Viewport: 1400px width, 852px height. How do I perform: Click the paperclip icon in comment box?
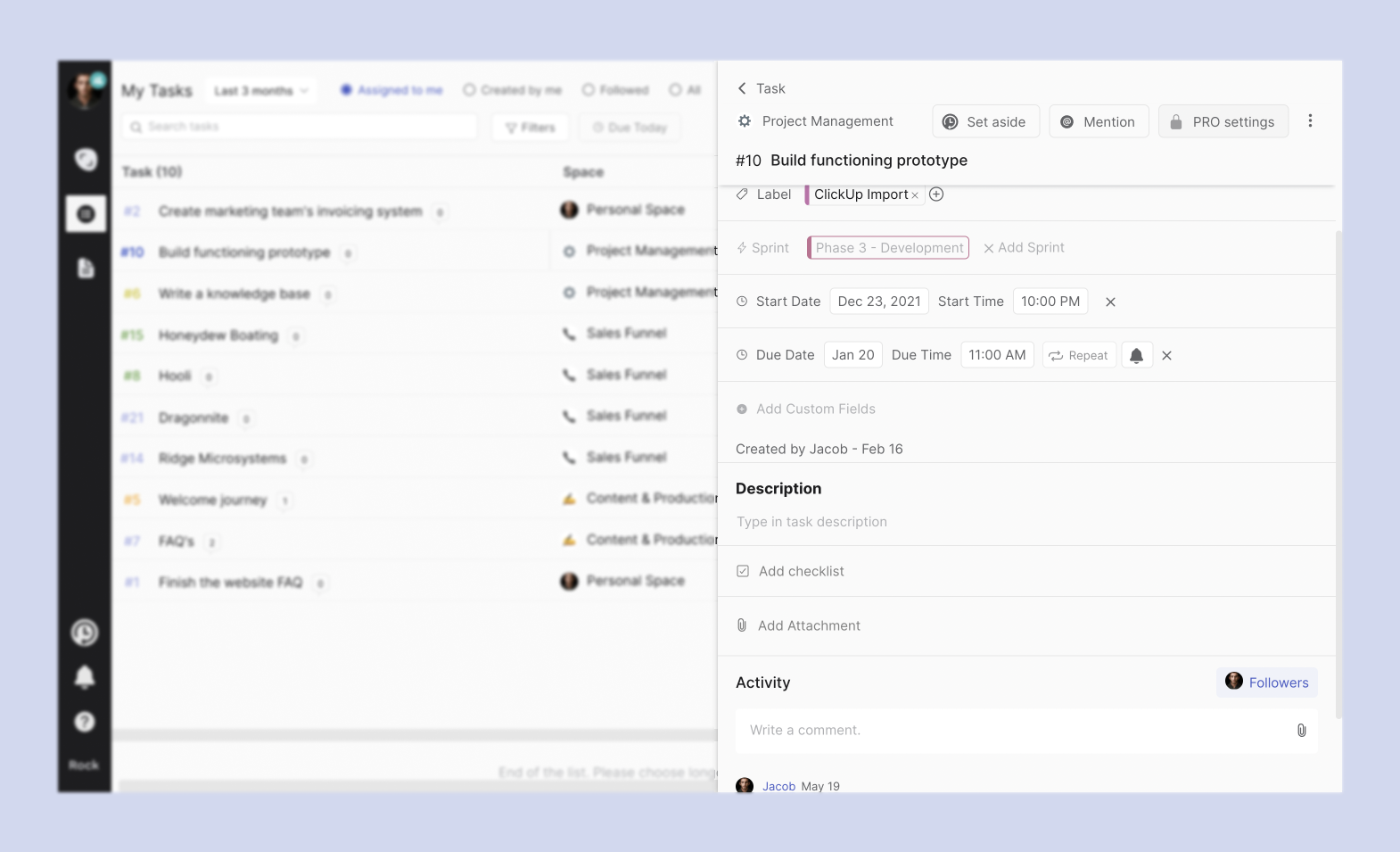point(1301,731)
